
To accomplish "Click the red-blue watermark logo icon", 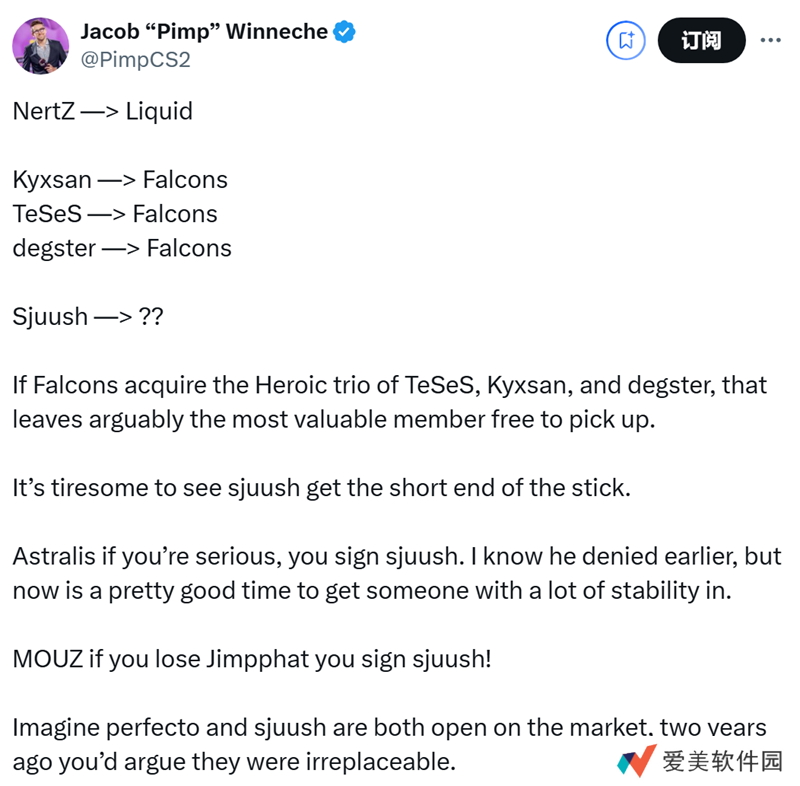I will coord(635,761).
